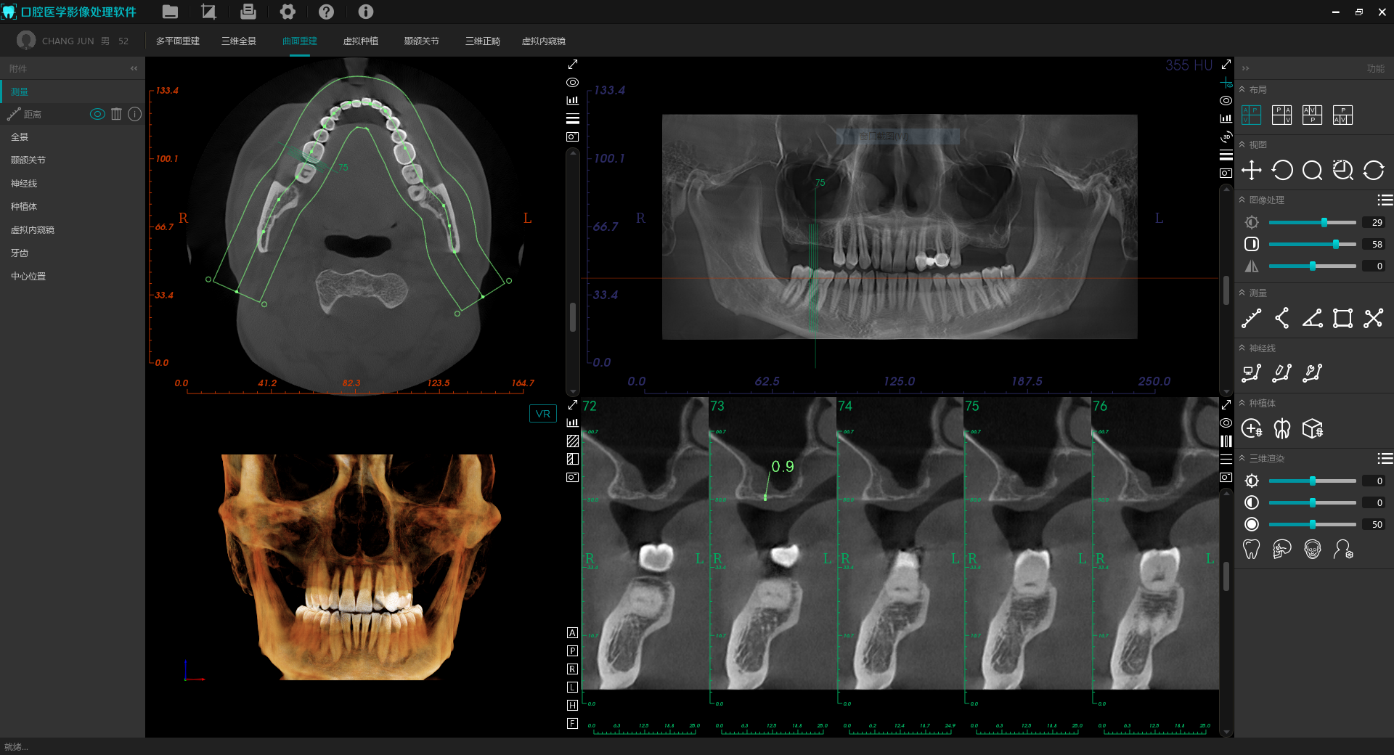The width and height of the screenshot is (1394, 755).
Task: Select the angle measurement tool
Action: click(x=1312, y=318)
